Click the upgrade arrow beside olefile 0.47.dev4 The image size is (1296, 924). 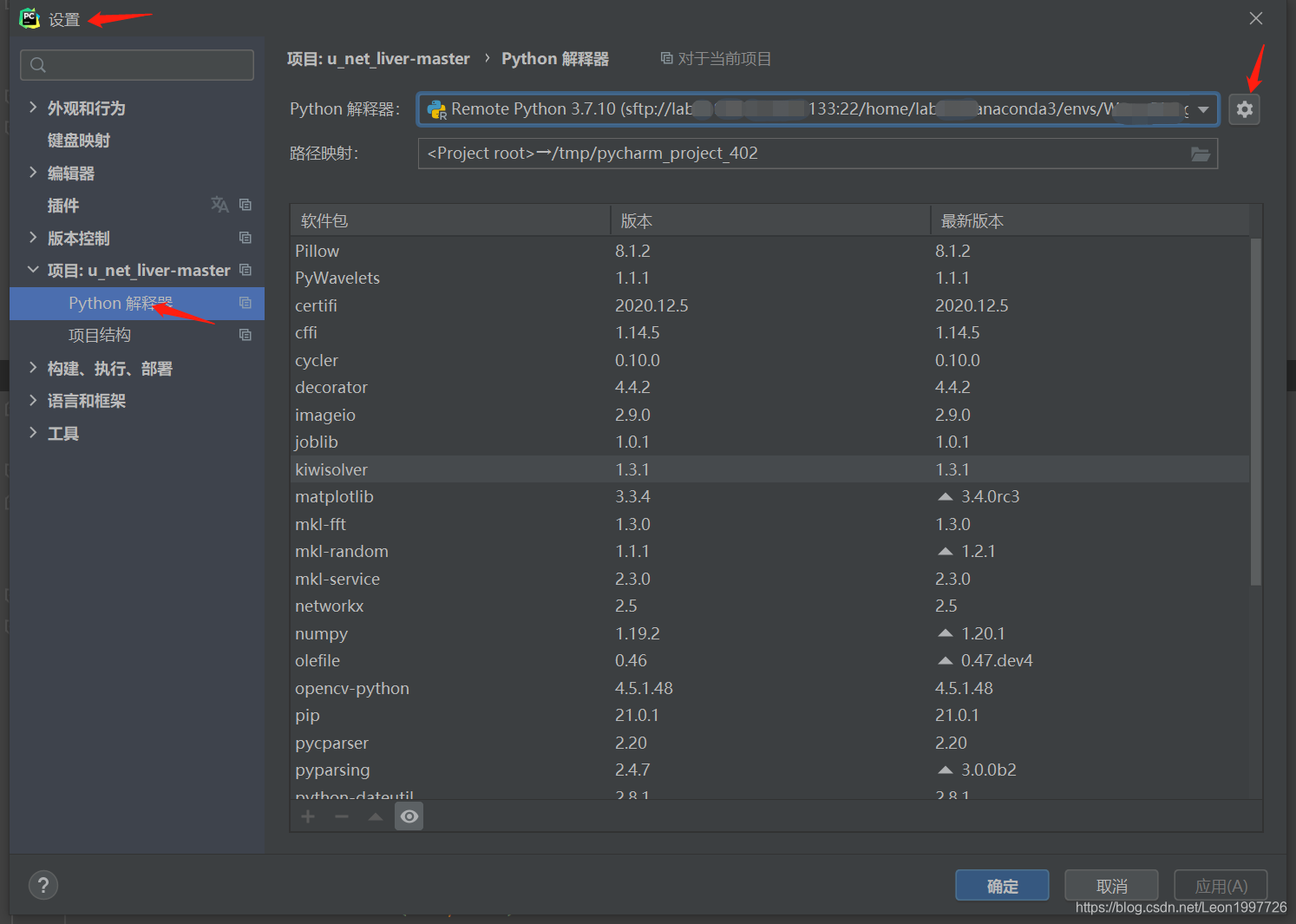coord(946,660)
